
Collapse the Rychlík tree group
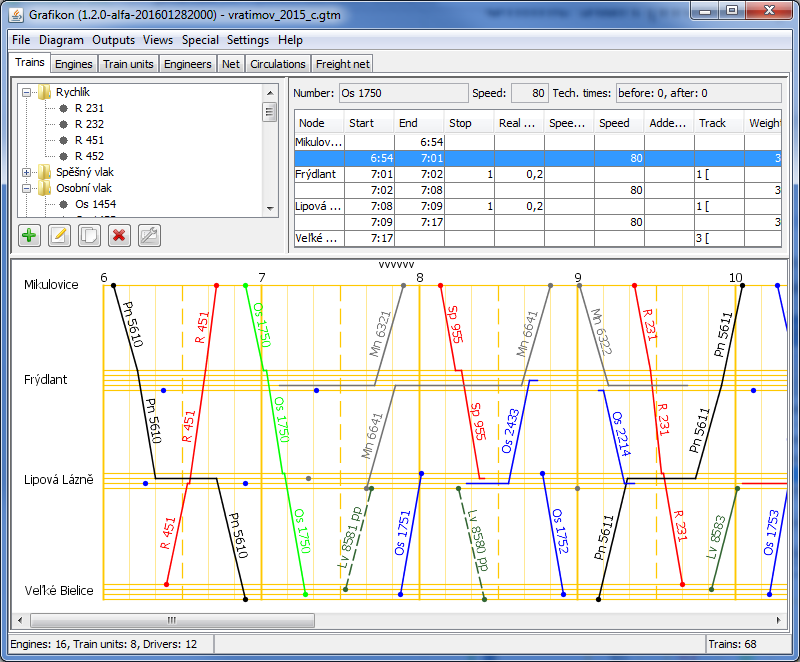coord(27,92)
